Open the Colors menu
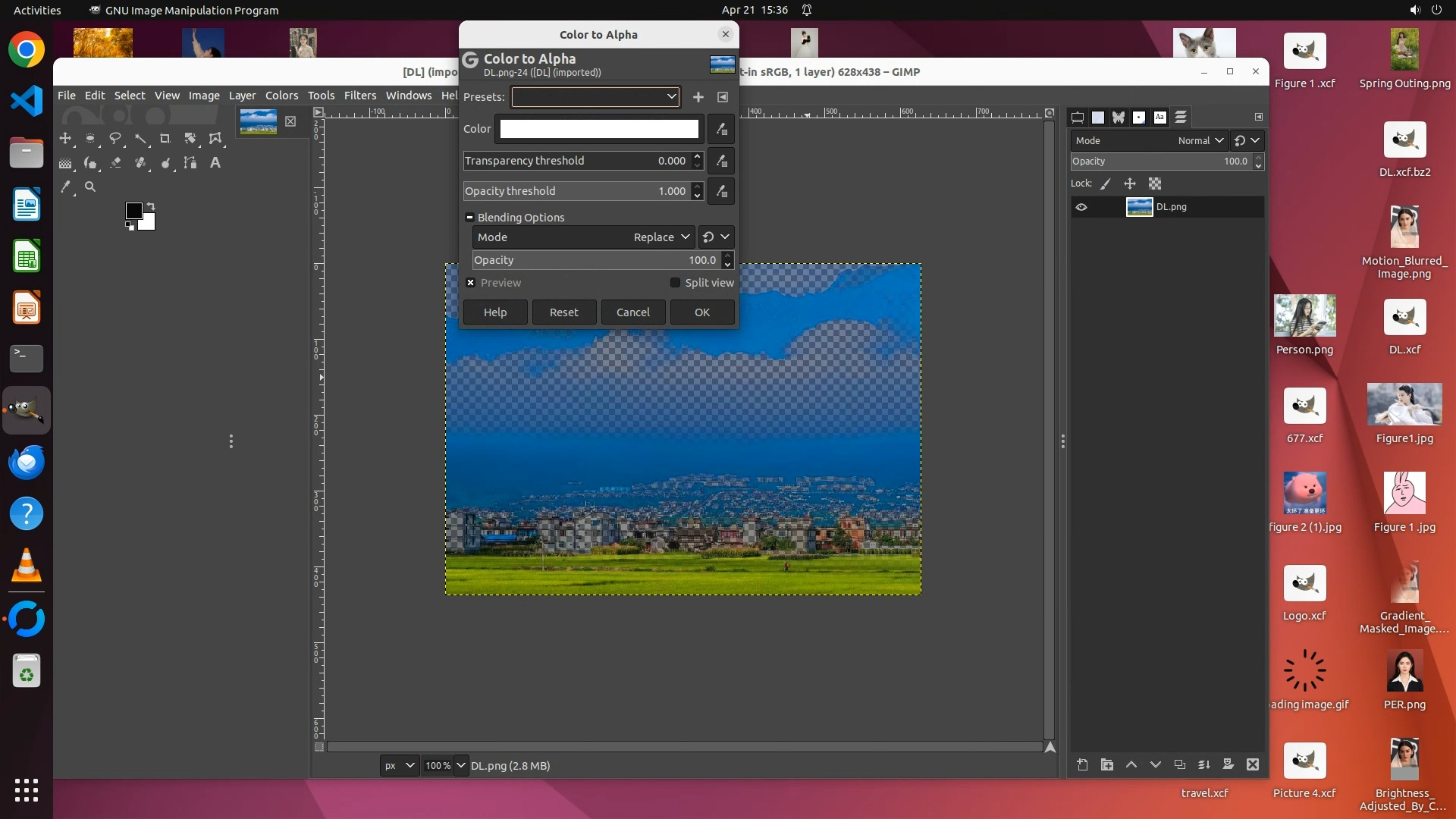Screen dimensions: 1456x819 (x=281, y=96)
